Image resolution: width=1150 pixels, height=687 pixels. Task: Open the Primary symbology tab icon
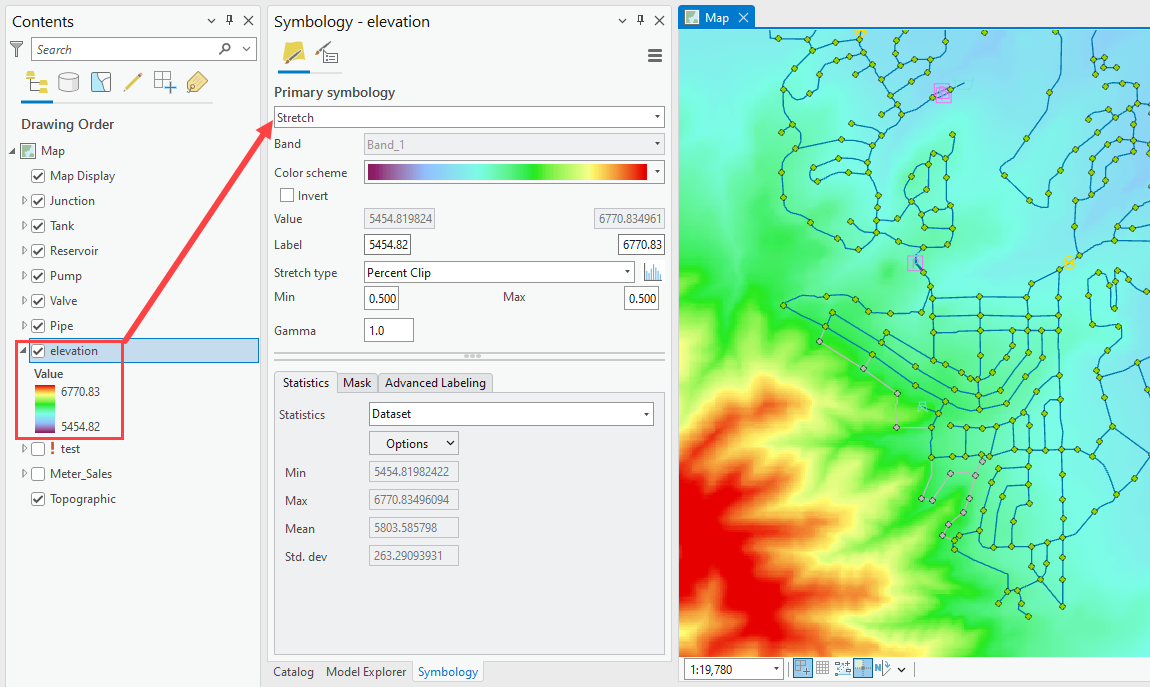(x=293, y=54)
